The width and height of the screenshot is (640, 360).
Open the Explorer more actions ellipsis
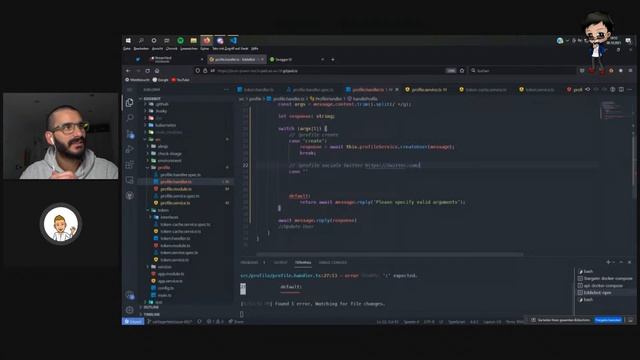227,90
